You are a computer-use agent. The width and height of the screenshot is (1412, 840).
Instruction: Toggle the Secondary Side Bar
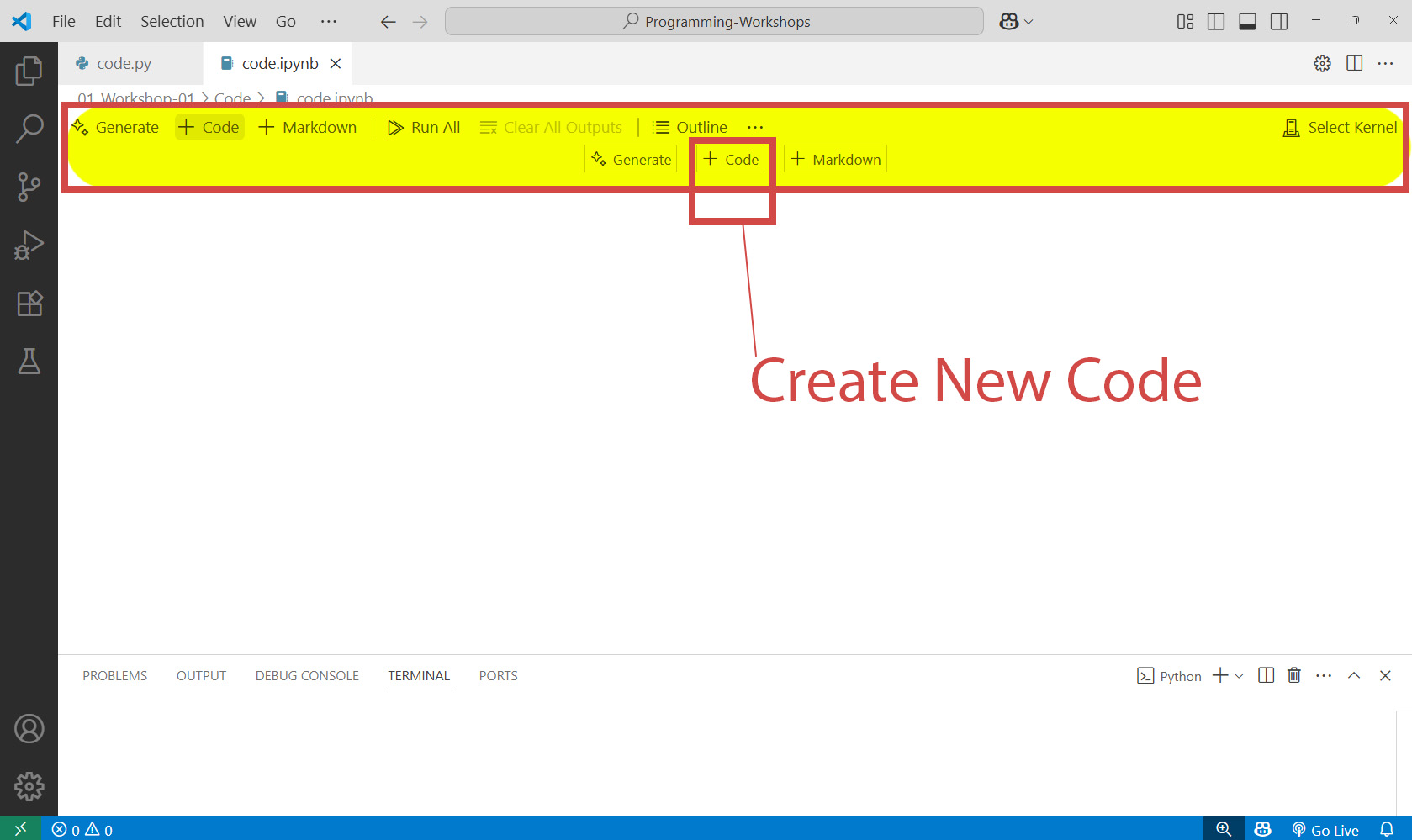click(1279, 22)
